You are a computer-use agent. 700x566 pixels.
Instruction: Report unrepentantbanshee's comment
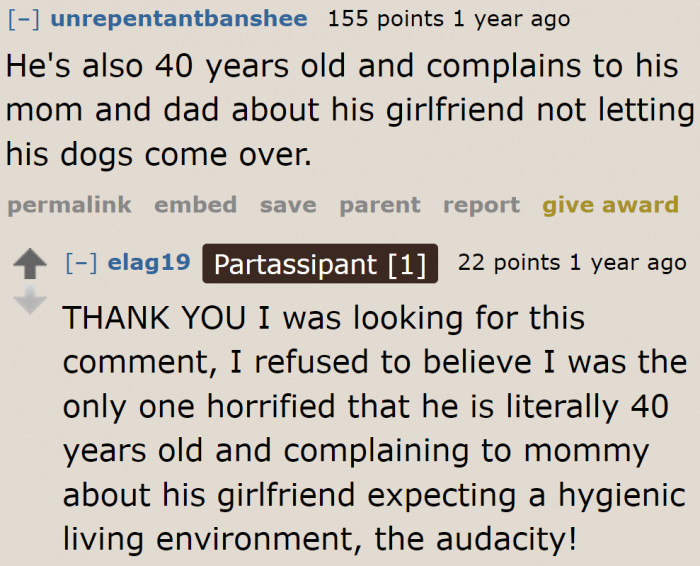point(481,205)
